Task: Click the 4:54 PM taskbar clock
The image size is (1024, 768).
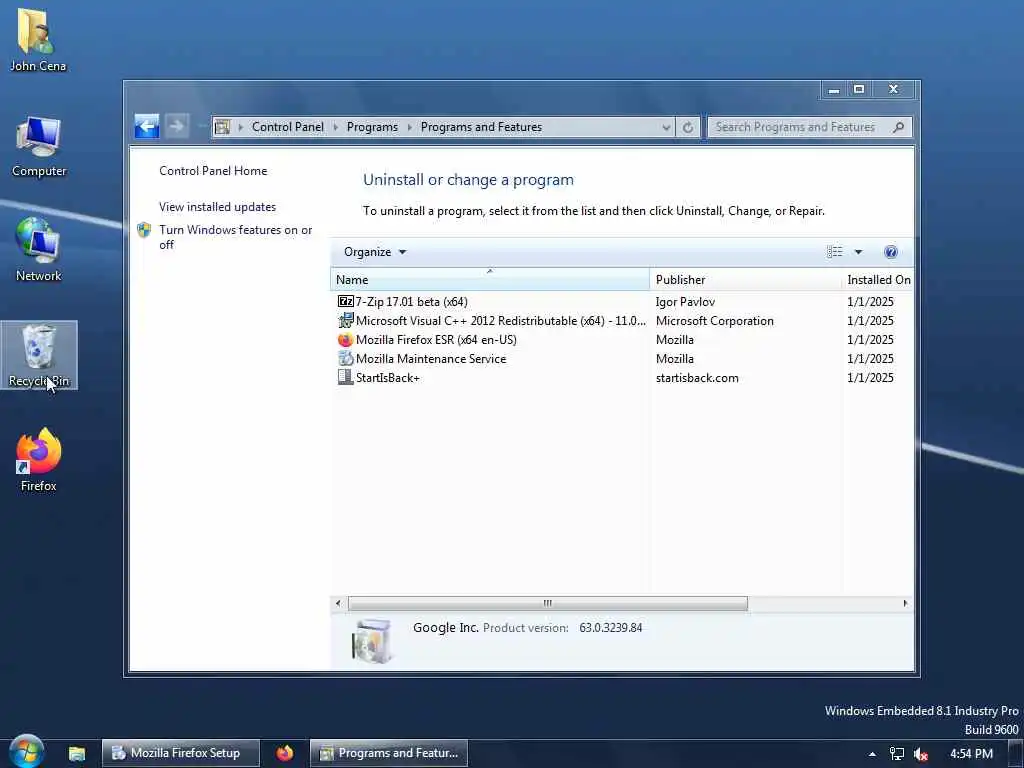Action: (971, 754)
